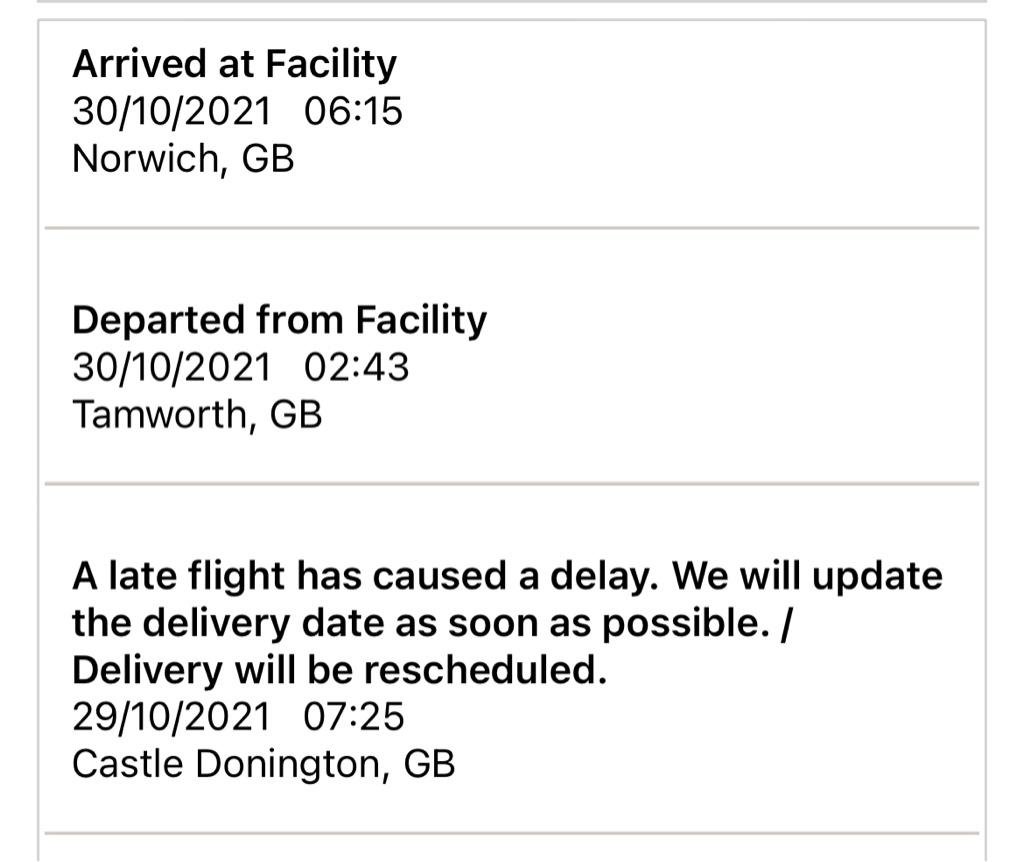Click the 30/10/2021 date in the Norwich entry

[171, 111]
